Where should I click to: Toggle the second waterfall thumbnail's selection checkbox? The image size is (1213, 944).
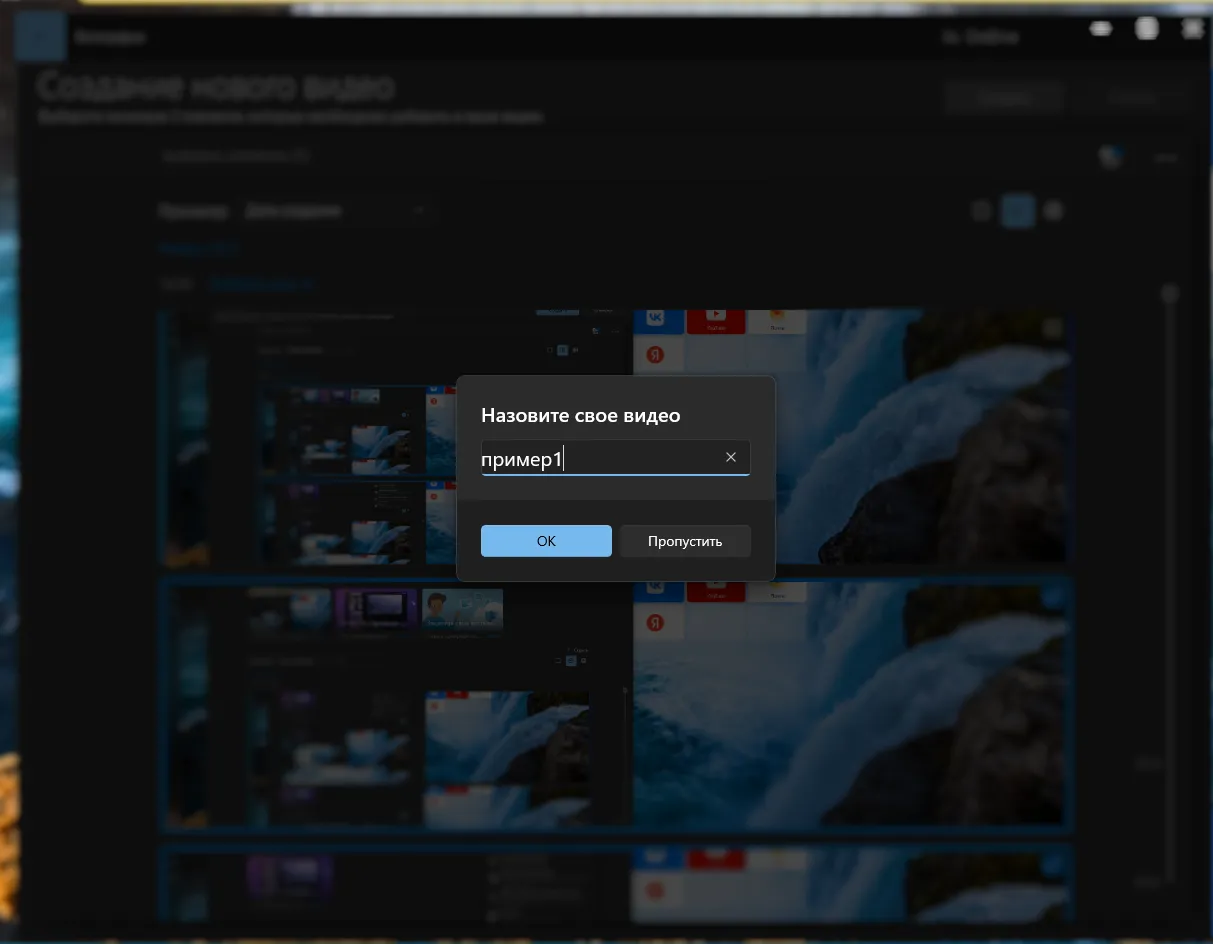1051,598
